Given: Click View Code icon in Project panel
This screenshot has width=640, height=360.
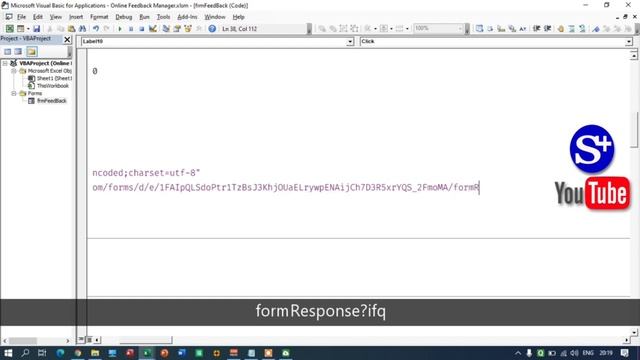Looking at the screenshot, I should point(7,51).
